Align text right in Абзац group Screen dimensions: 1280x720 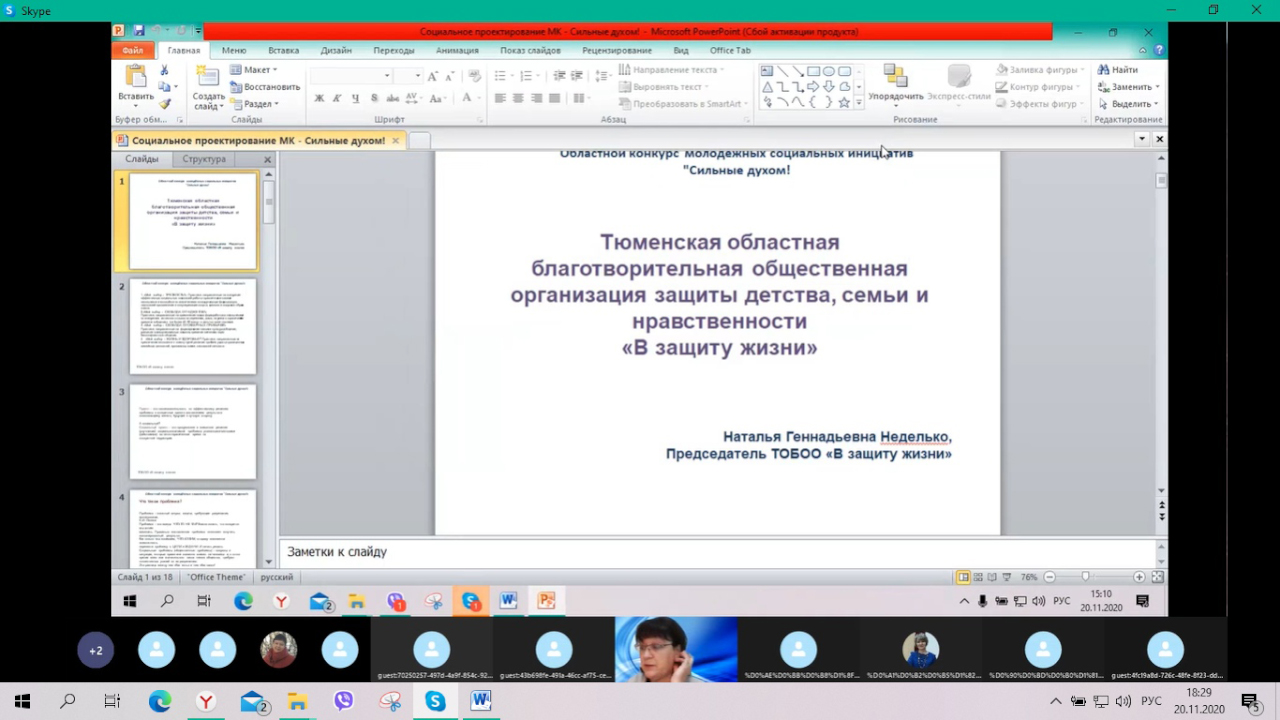pos(536,98)
